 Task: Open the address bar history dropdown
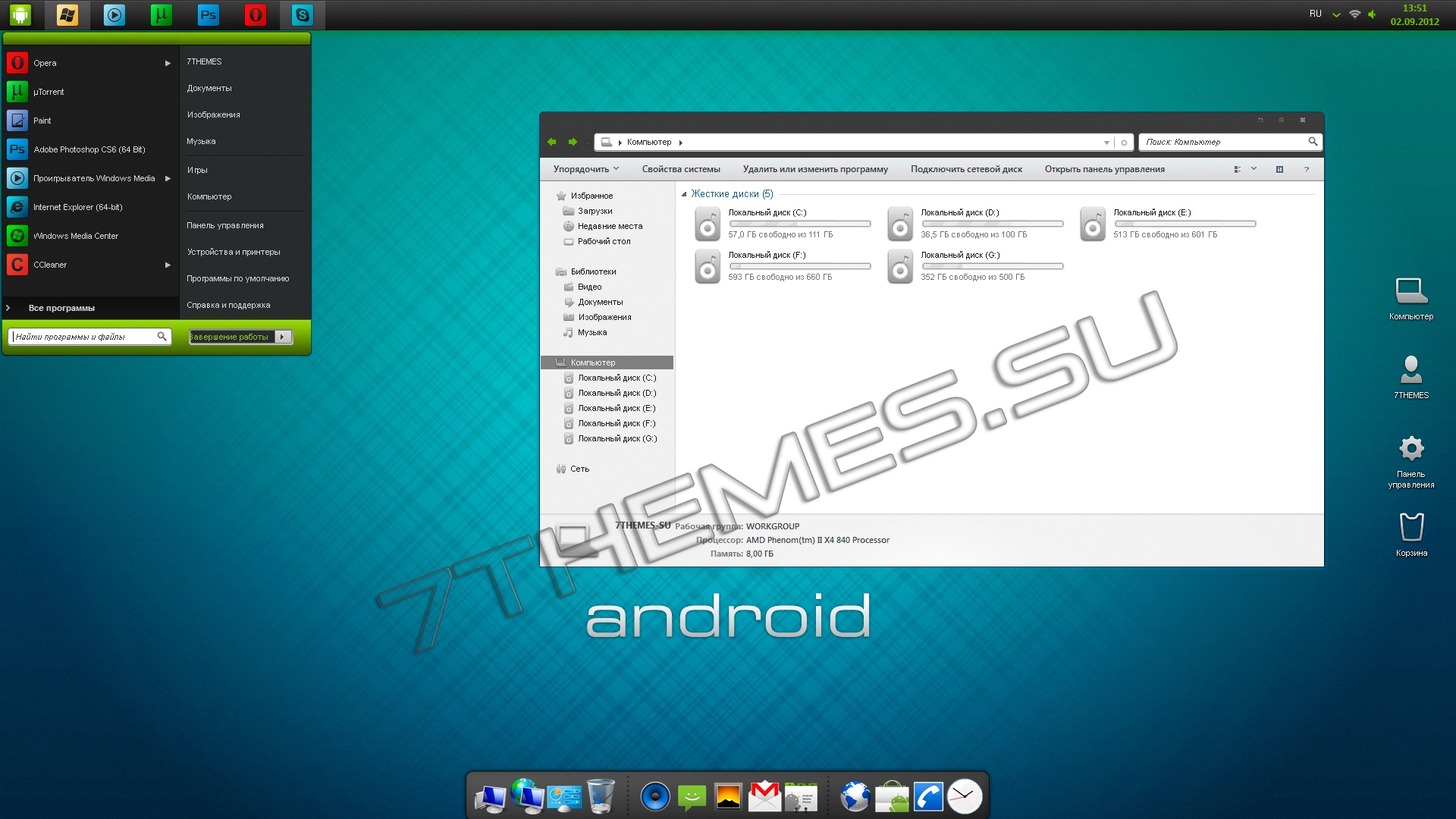pyautogui.click(x=1106, y=143)
